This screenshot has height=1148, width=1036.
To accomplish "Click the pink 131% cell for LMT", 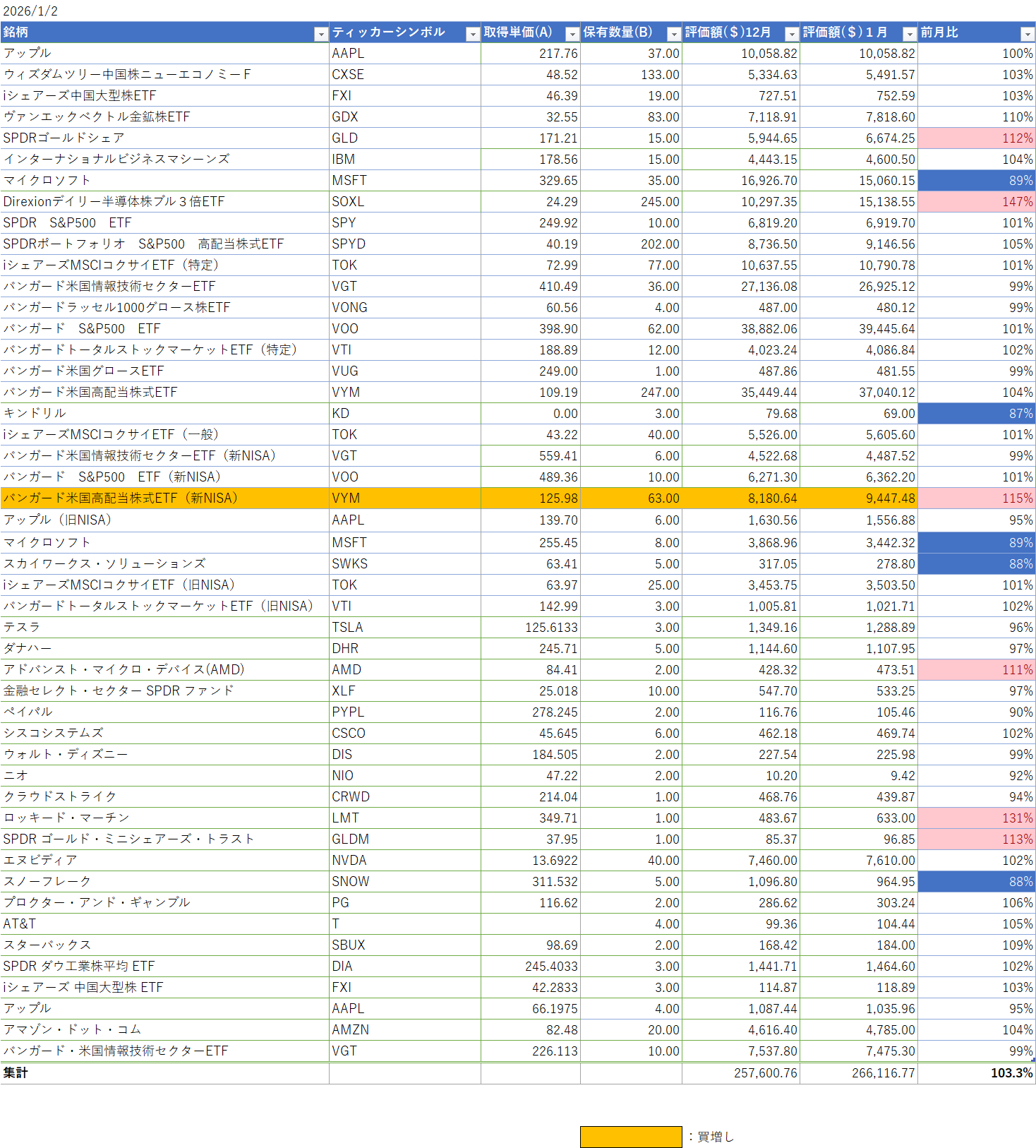I will 976,818.
